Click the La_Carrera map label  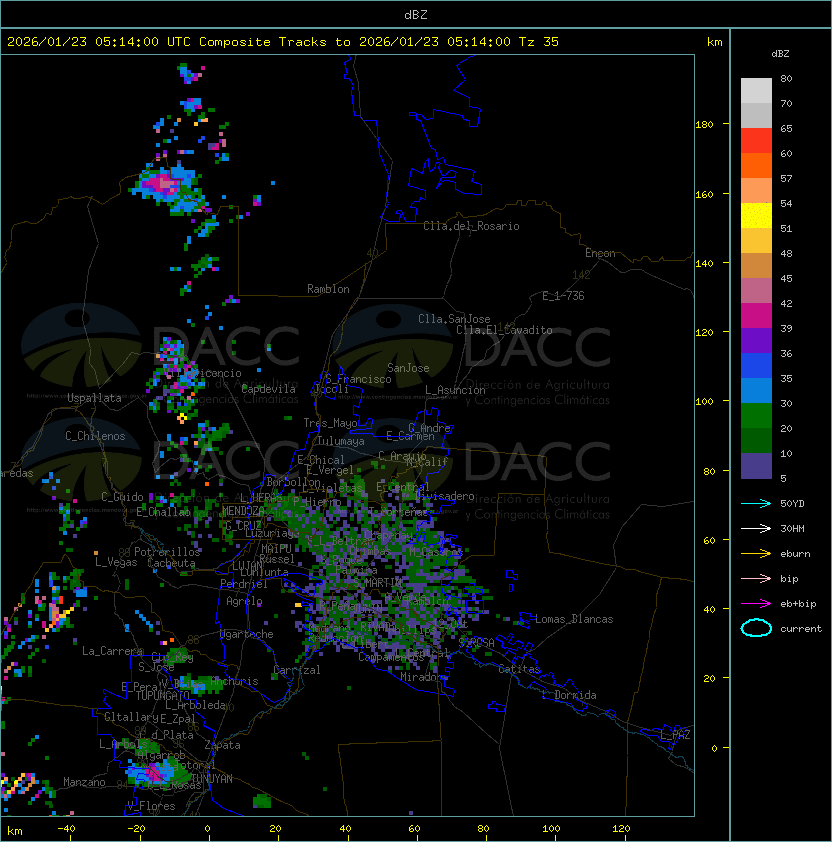113,651
